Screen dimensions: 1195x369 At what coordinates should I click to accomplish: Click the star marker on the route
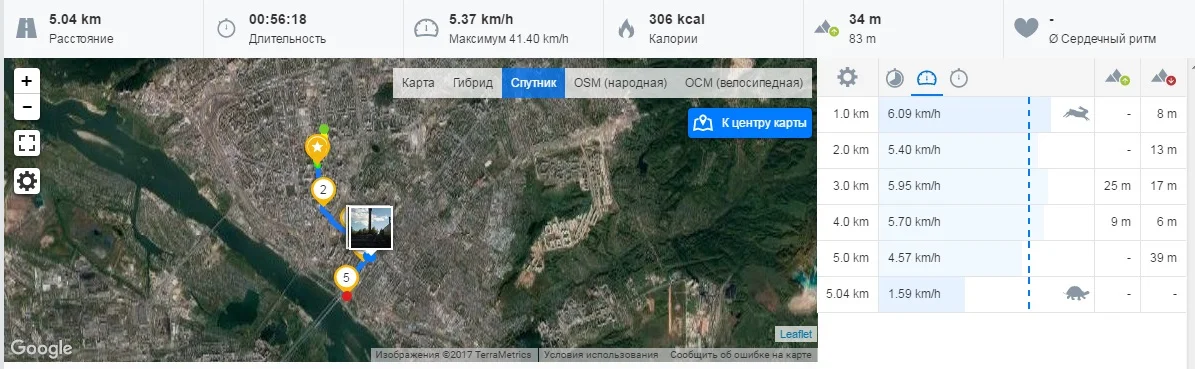coord(317,149)
